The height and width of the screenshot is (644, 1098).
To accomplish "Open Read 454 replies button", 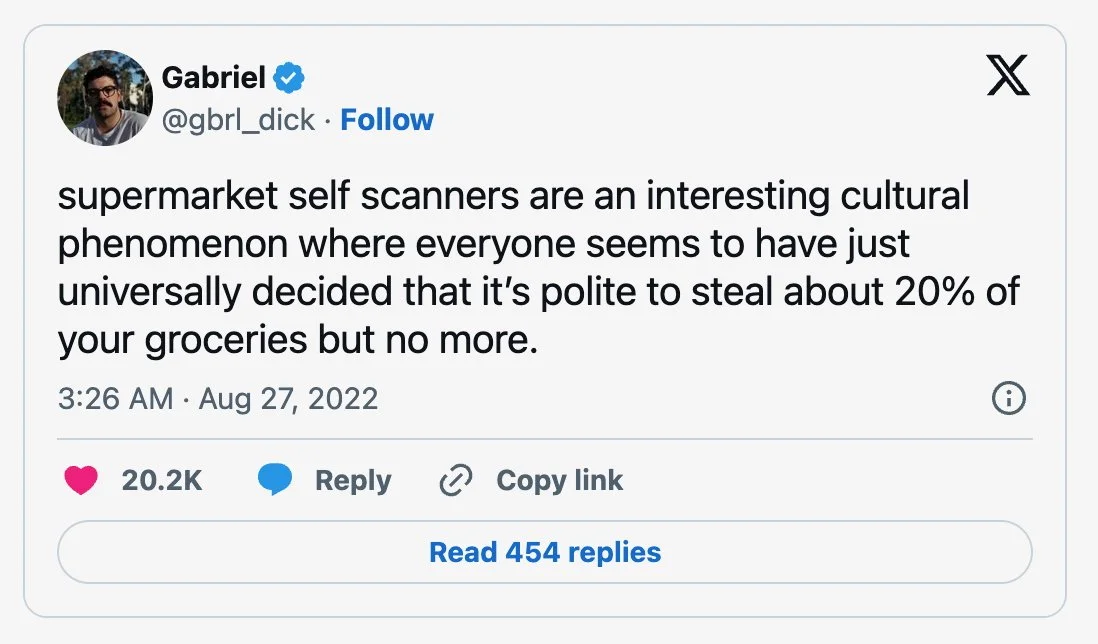I will [545, 552].
